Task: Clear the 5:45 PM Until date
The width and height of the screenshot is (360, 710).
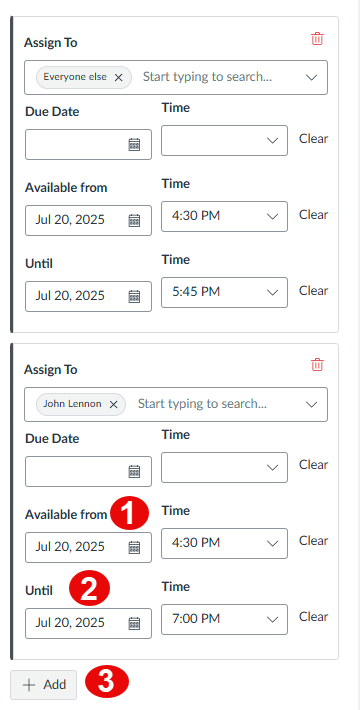Action: coord(313,290)
